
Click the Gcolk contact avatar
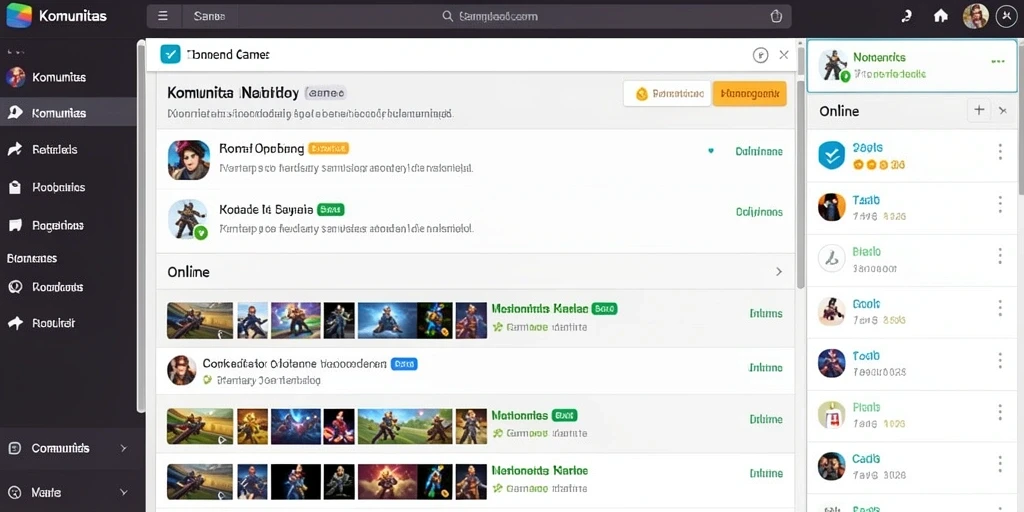pyautogui.click(x=832, y=312)
